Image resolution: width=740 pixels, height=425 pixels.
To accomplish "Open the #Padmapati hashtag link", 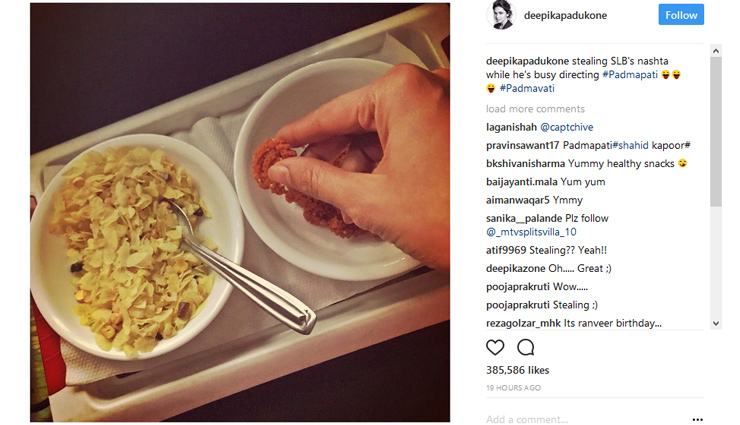I will pyautogui.click(x=630, y=75).
